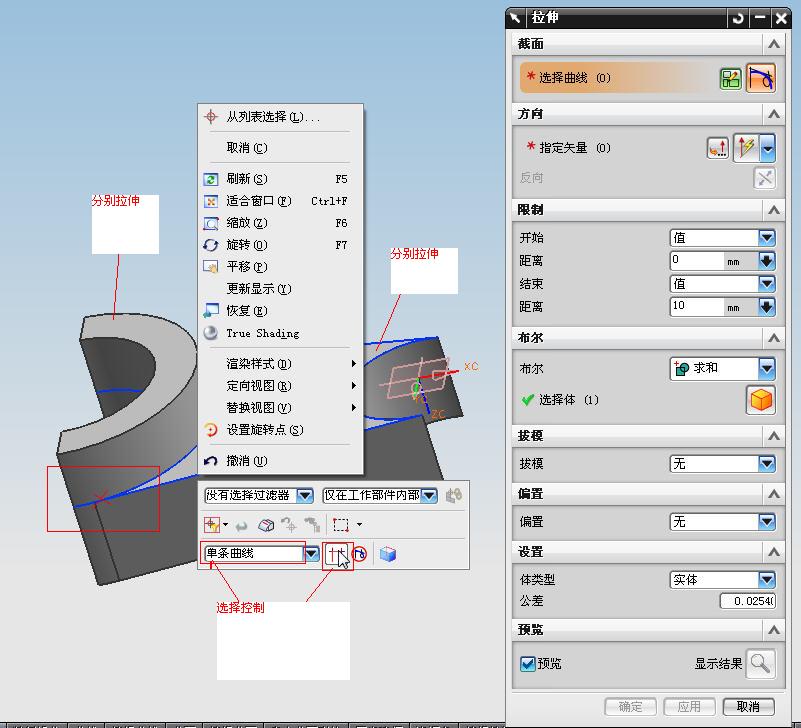The height and width of the screenshot is (728, 801).
Task: Toggle the follow fillet curve icon
Action: pyautogui.click(x=360, y=554)
